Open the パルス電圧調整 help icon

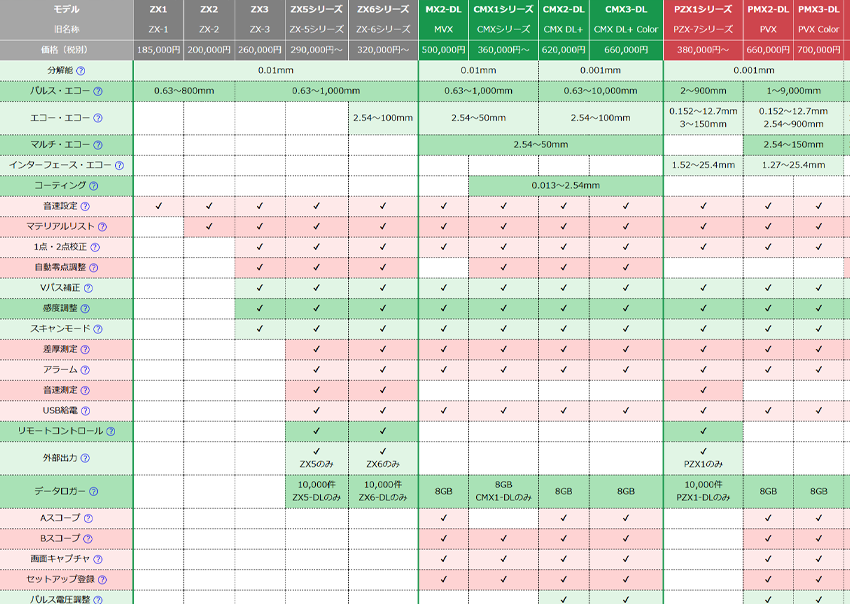tap(98, 600)
